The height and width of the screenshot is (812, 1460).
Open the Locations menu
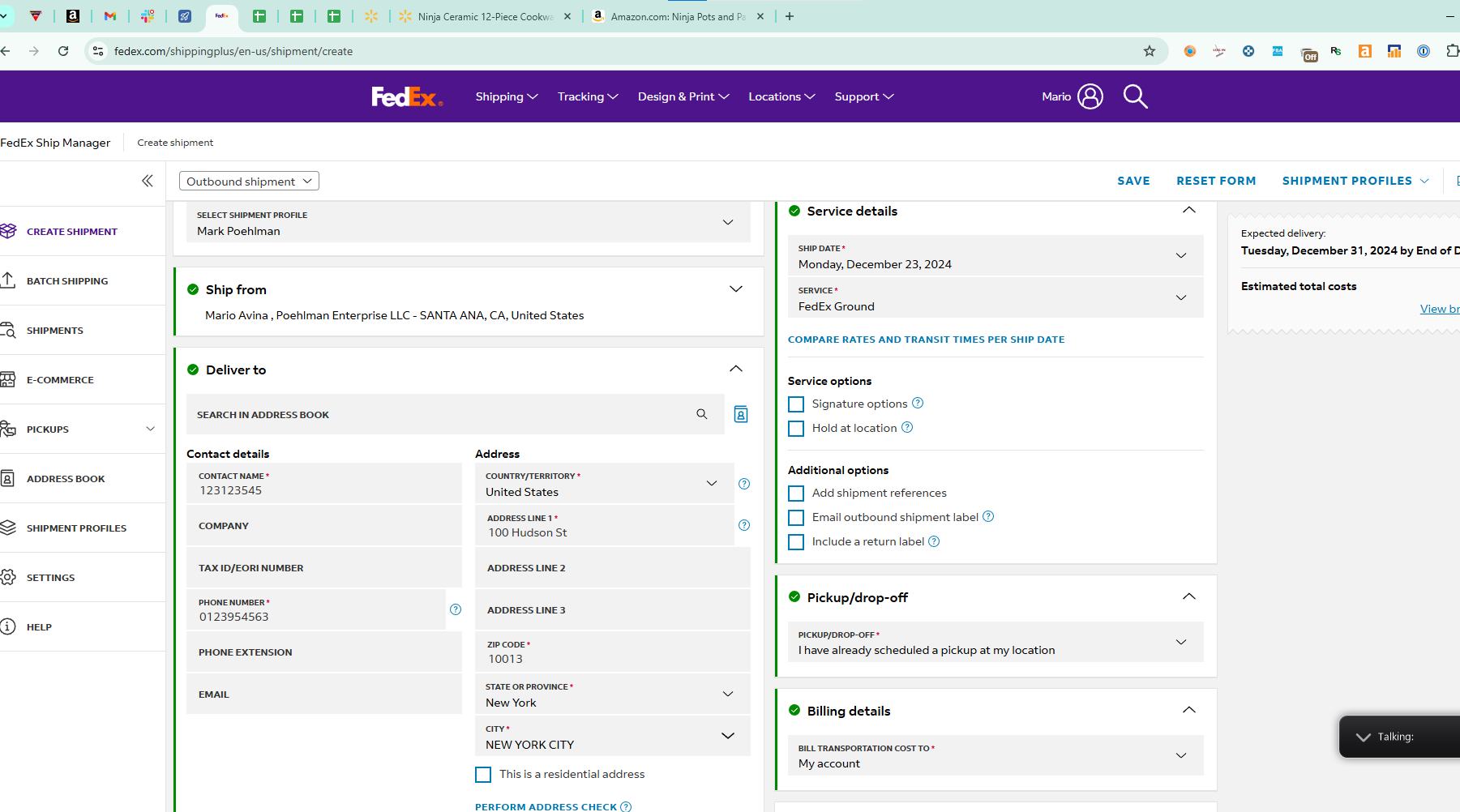781,96
